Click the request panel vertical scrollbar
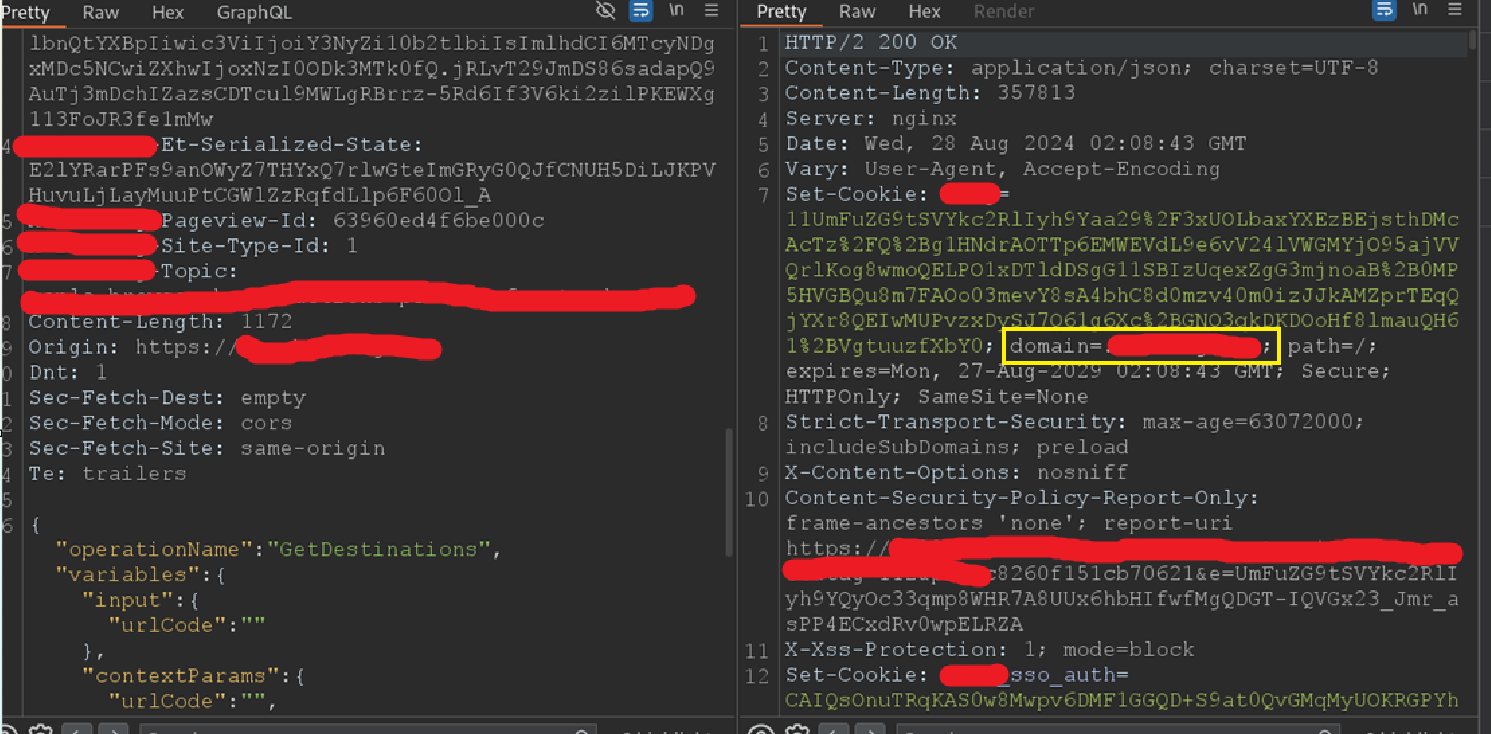 coord(729,492)
